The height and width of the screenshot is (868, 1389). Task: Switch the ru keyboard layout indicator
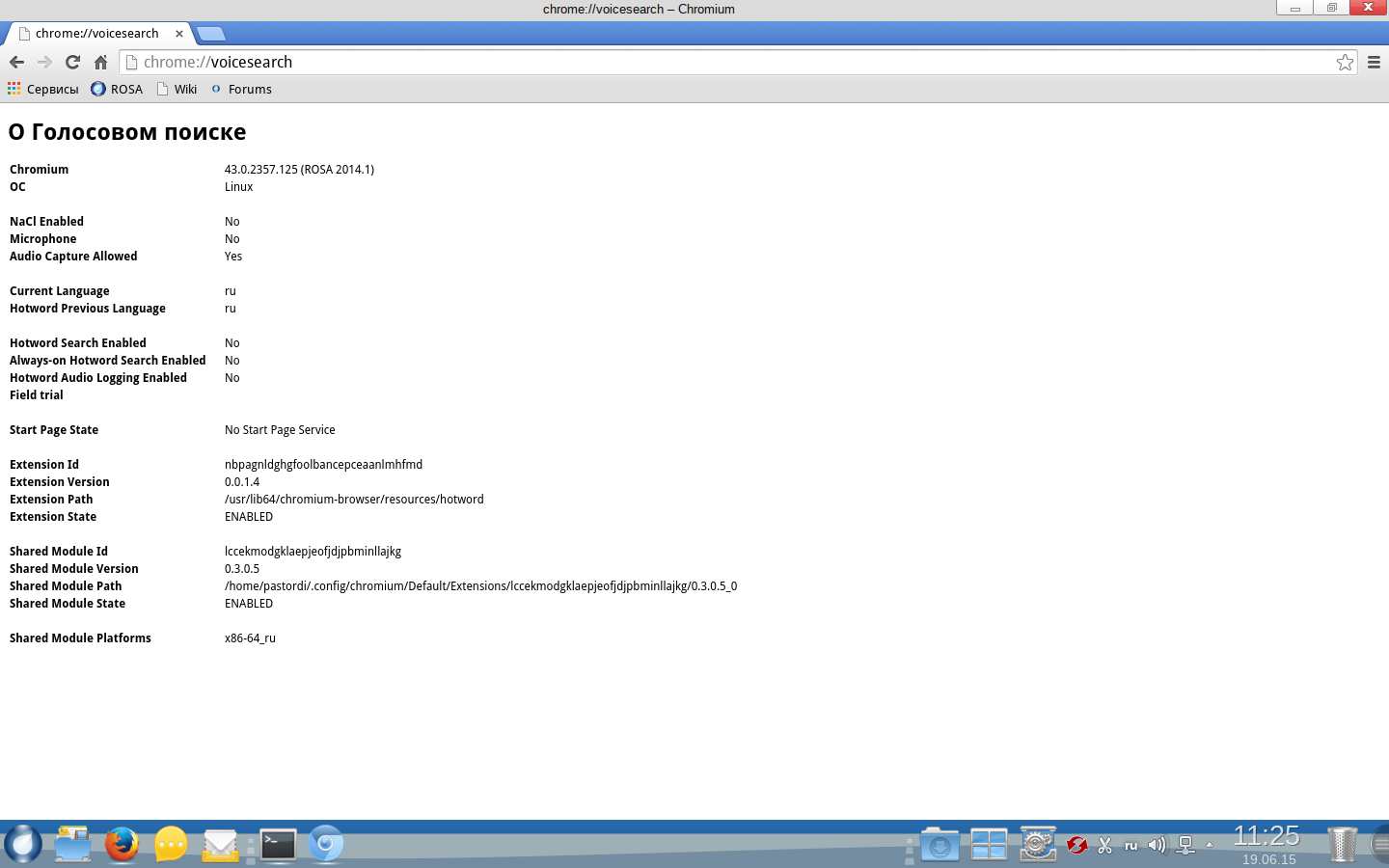click(1131, 846)
